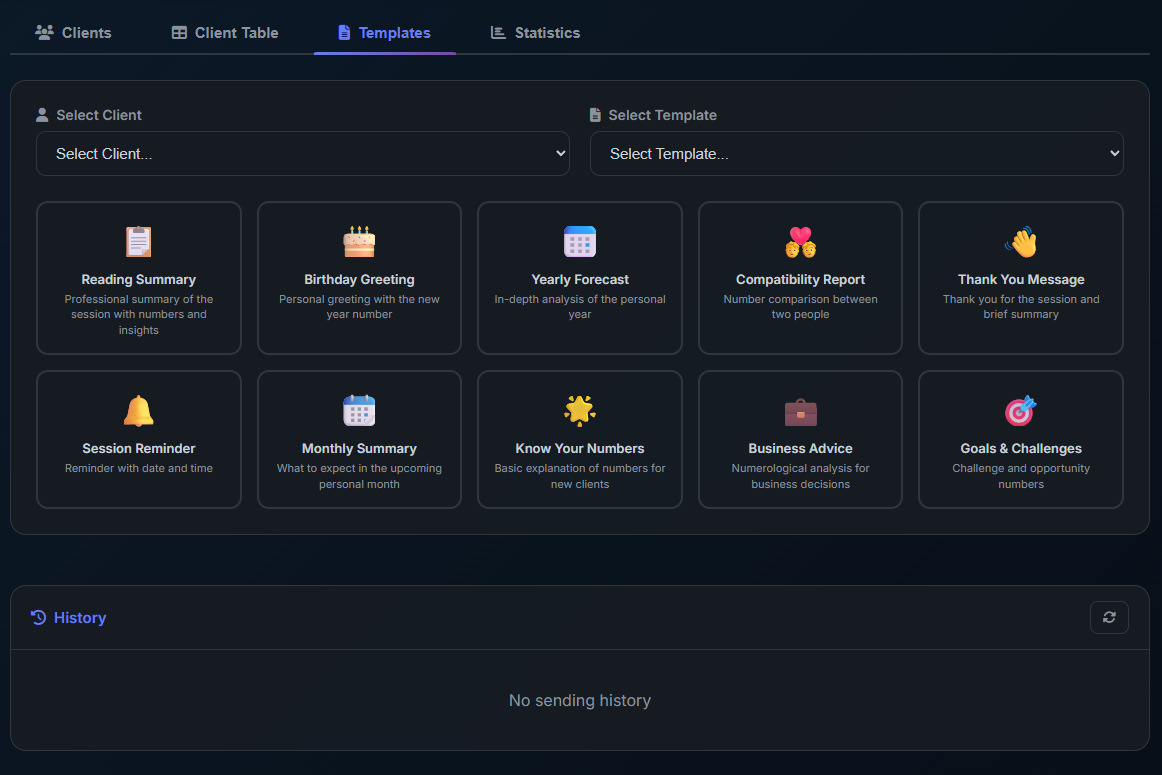Select the Templates tab
Screen dimensions: 1162x775
pos(384,33)
